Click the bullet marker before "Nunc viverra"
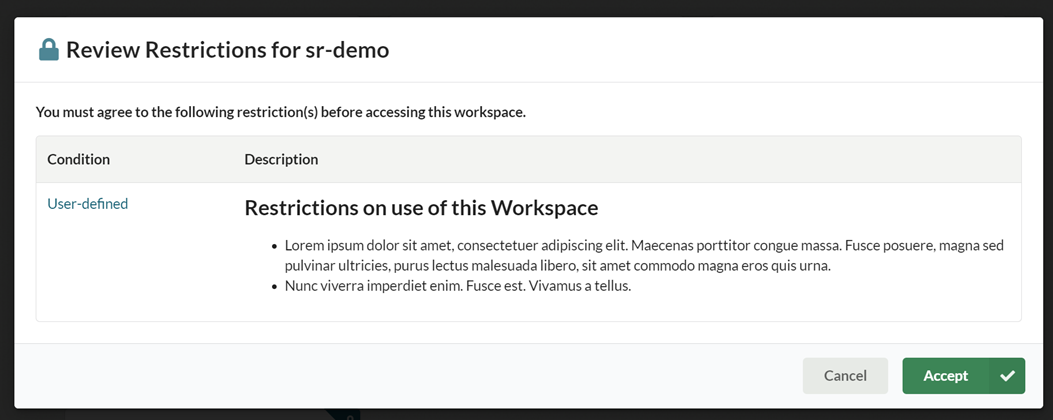Viewport: 1053px width, 420px height. coord(273,286)
